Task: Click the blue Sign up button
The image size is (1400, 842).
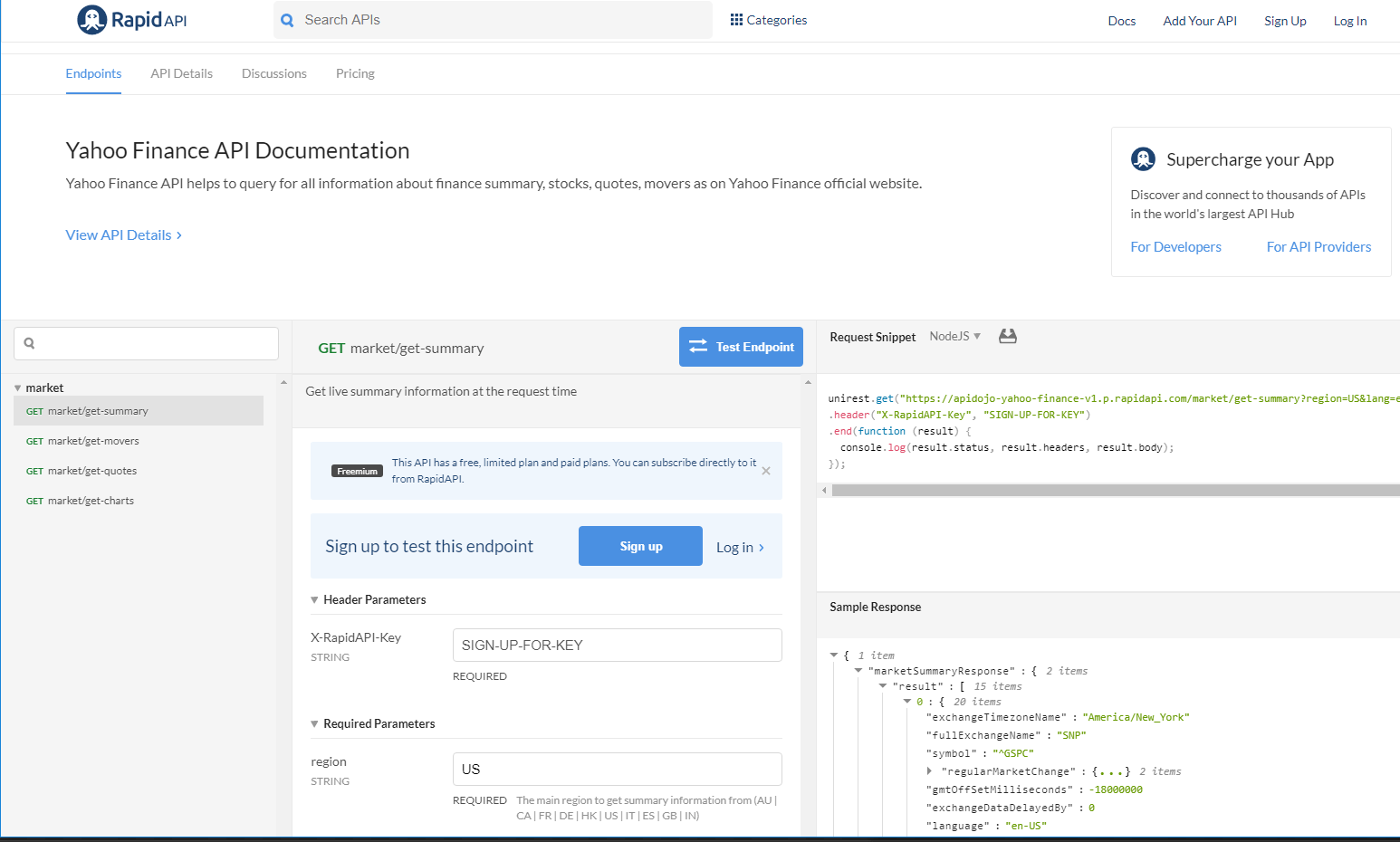Action: (x=640, y=546)
